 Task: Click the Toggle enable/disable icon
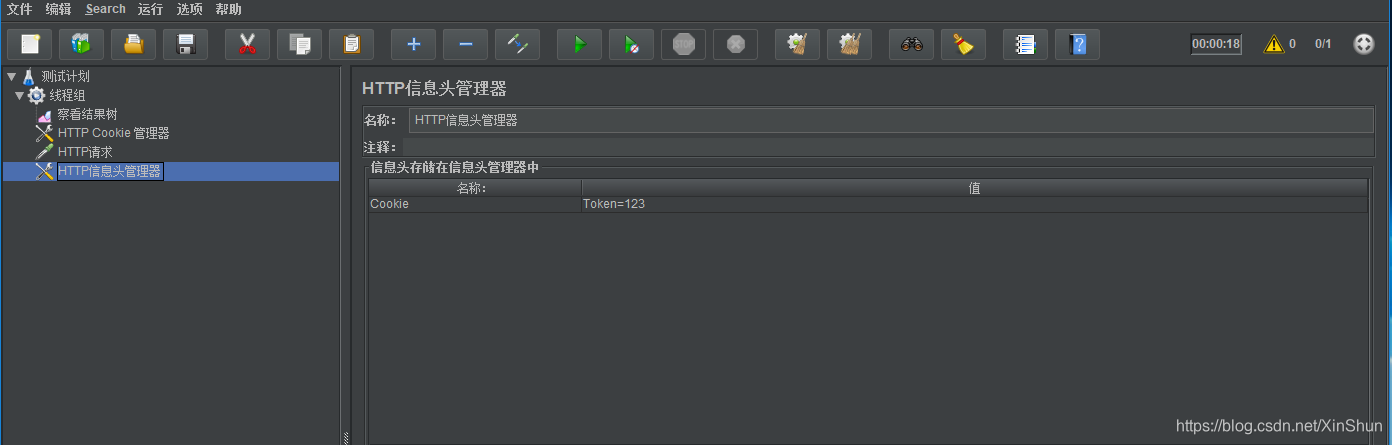point(517,44)
